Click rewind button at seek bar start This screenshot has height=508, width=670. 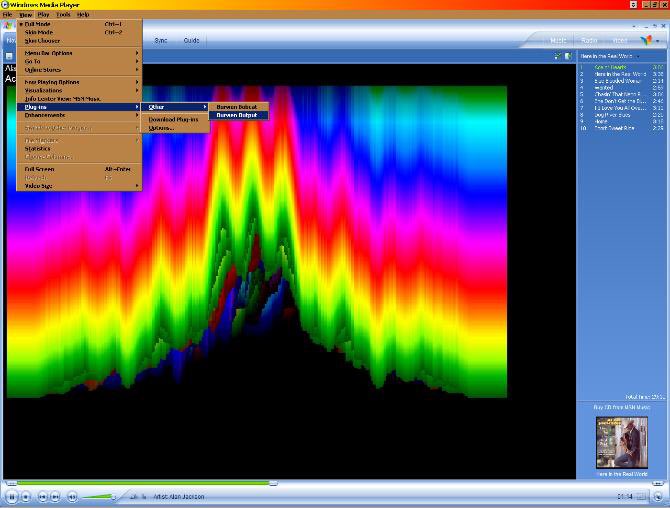11,483
